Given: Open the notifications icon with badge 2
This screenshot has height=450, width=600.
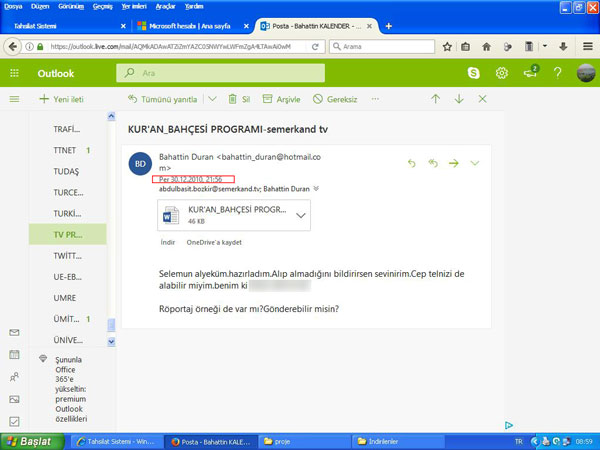Looking at the screenshot, I should [x=531, y=72].
